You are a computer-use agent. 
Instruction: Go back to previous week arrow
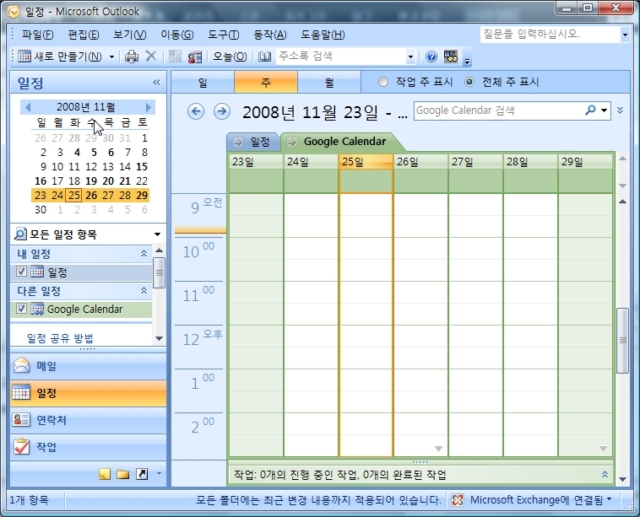pyautogui.click(x=196, y=111)
